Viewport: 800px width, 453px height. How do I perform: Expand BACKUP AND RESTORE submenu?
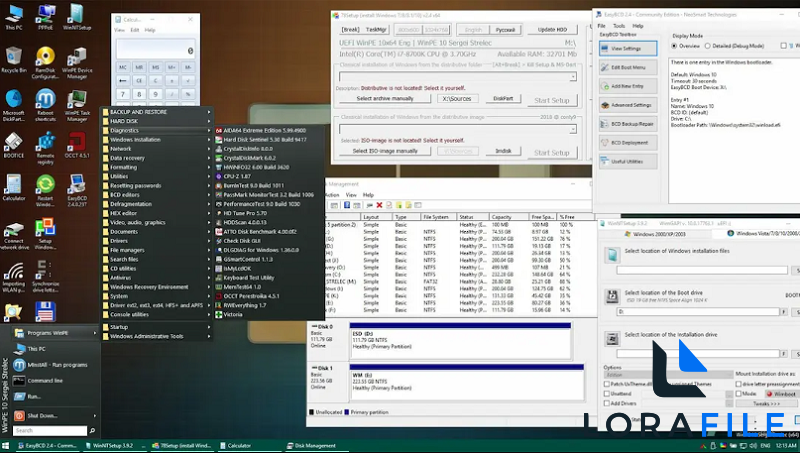click(157, 112)
